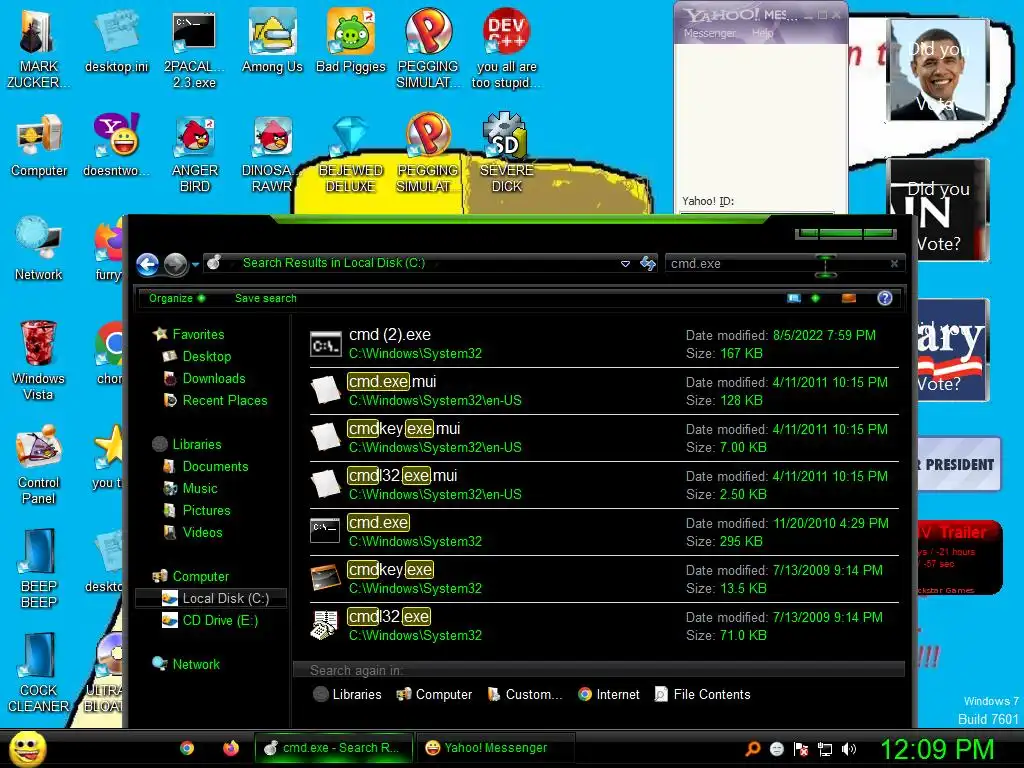This screenshot has width=1024, height=768.
Task: Open the Bad Piggies desktop icon
Action: click(x=351, y=42)
